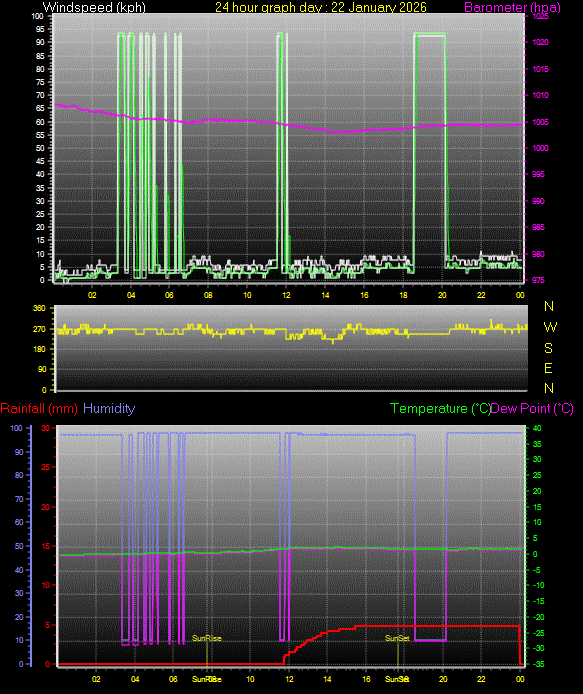
Task: Click the 975 barometer scale value
Action: [538, 280]
